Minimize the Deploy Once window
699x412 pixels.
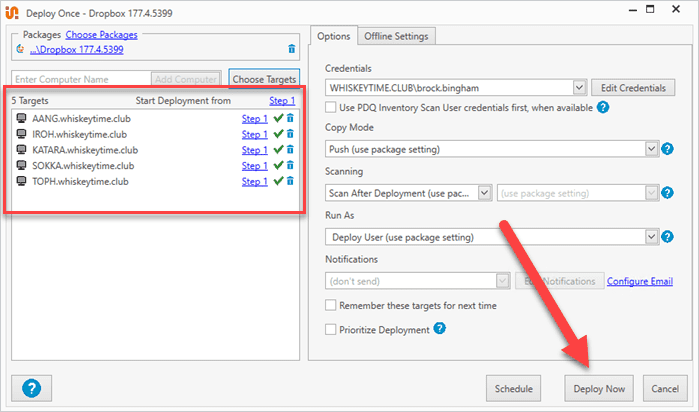point(633,10)
